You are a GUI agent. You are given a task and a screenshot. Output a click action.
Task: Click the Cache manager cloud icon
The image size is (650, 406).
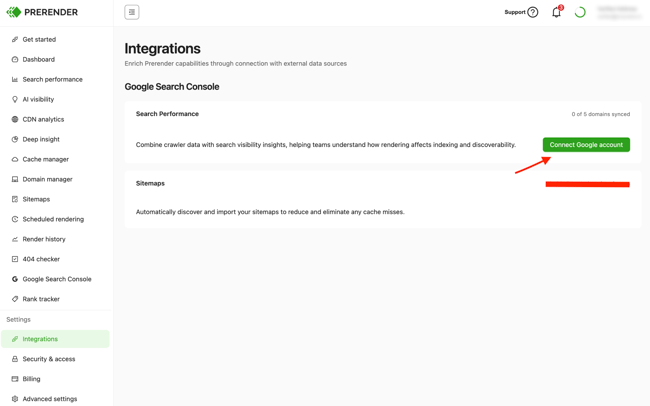coord(15,159)
